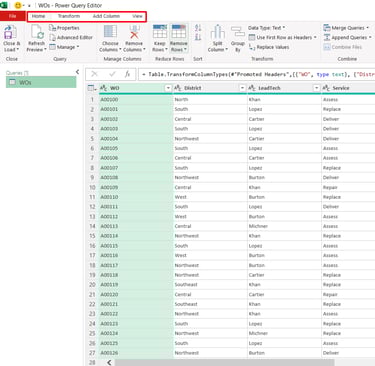Image resolution: width=375 pixels, height=366 pixels.
Task: Open the Advanced Editor
Action: tap(71, 38)
